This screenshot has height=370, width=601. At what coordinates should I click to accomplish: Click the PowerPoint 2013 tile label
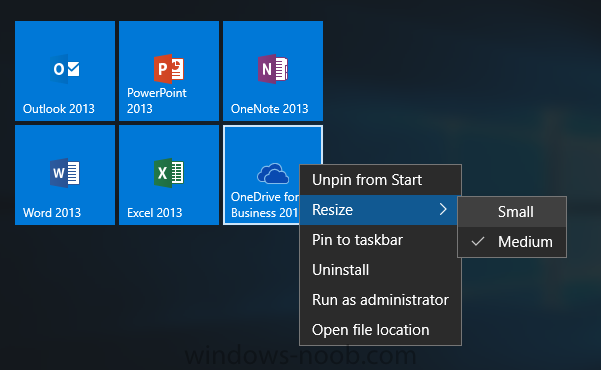[x=157, y=101]
